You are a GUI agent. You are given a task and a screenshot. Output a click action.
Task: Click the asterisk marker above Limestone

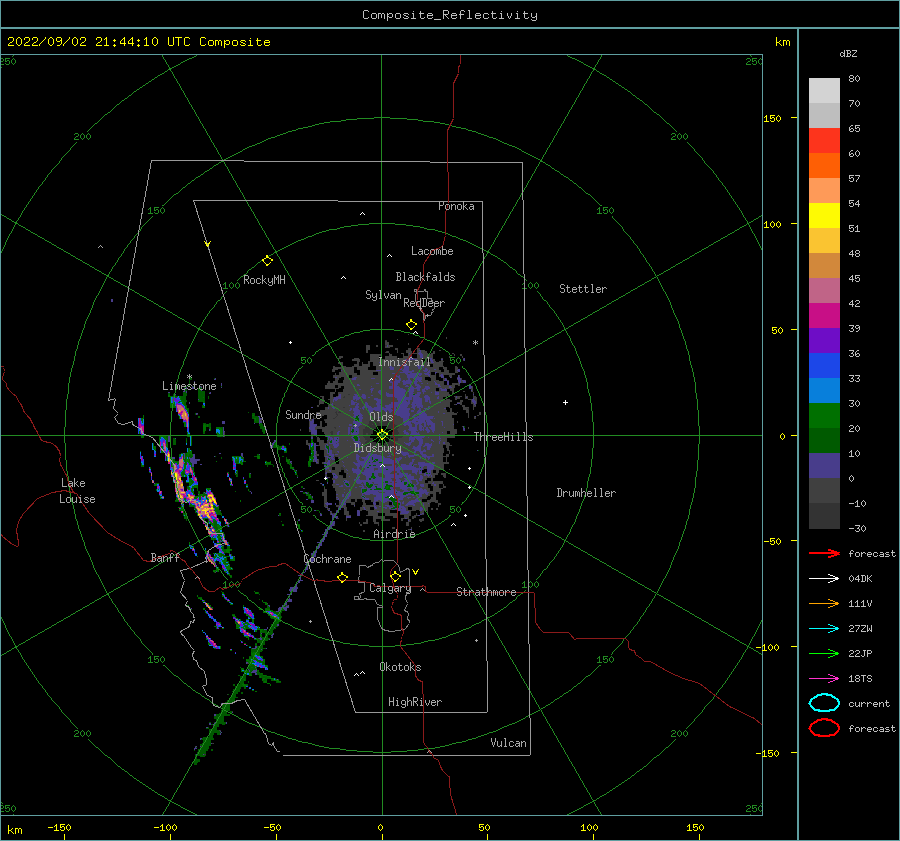tap(189, 377)
